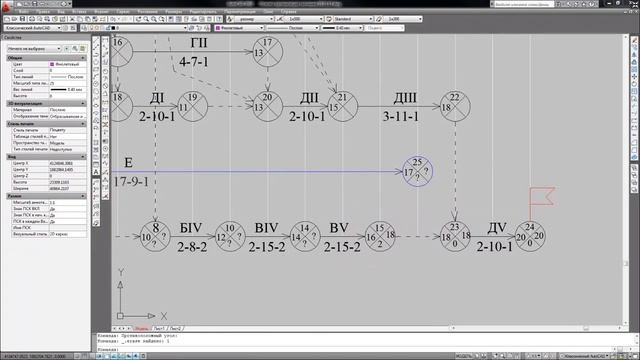This screenshot has height=360, width=640.
Task: Activate the Pan tool icon
Action: pos(138,19)
